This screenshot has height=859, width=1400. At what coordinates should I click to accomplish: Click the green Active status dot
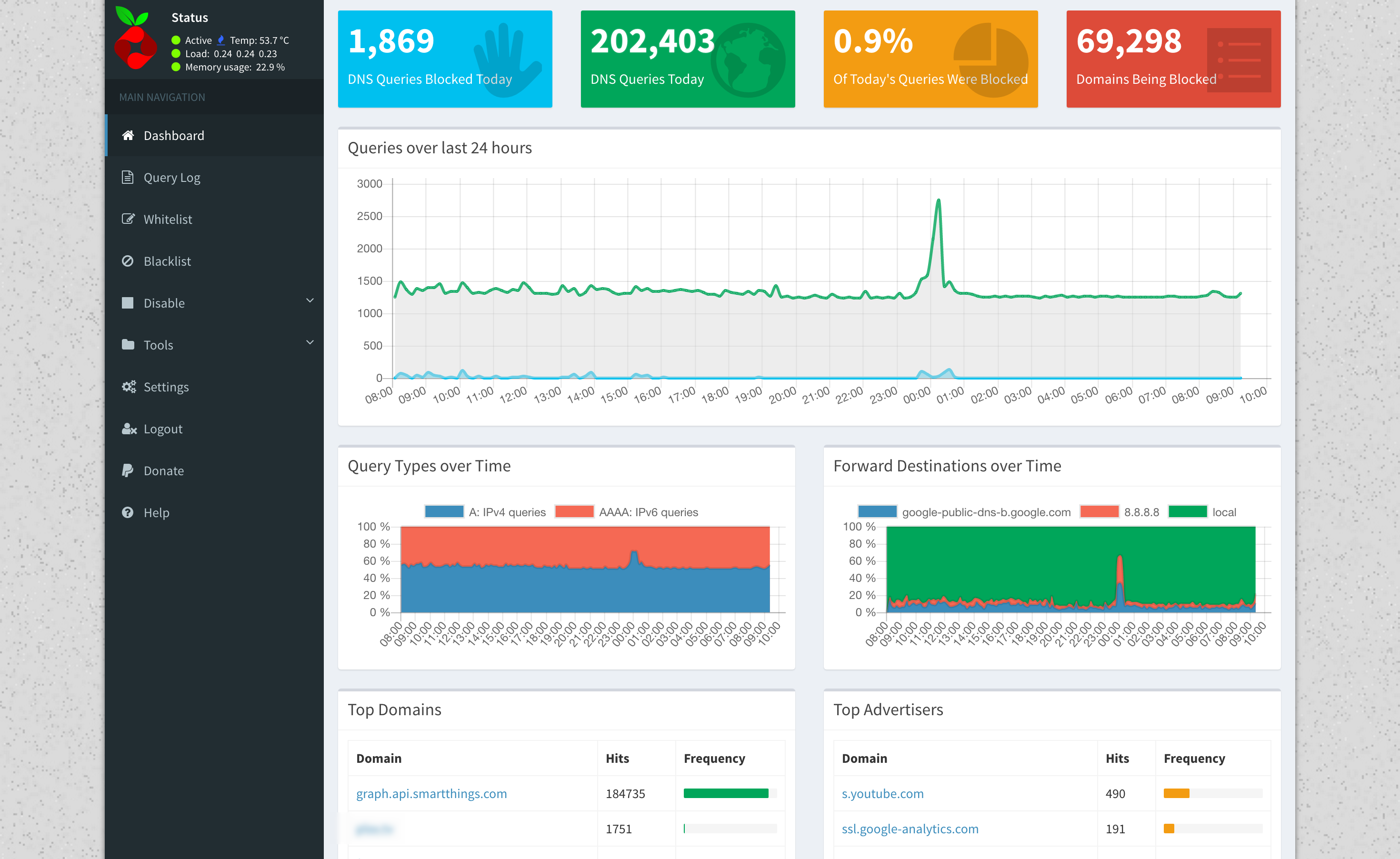(176, 40)
